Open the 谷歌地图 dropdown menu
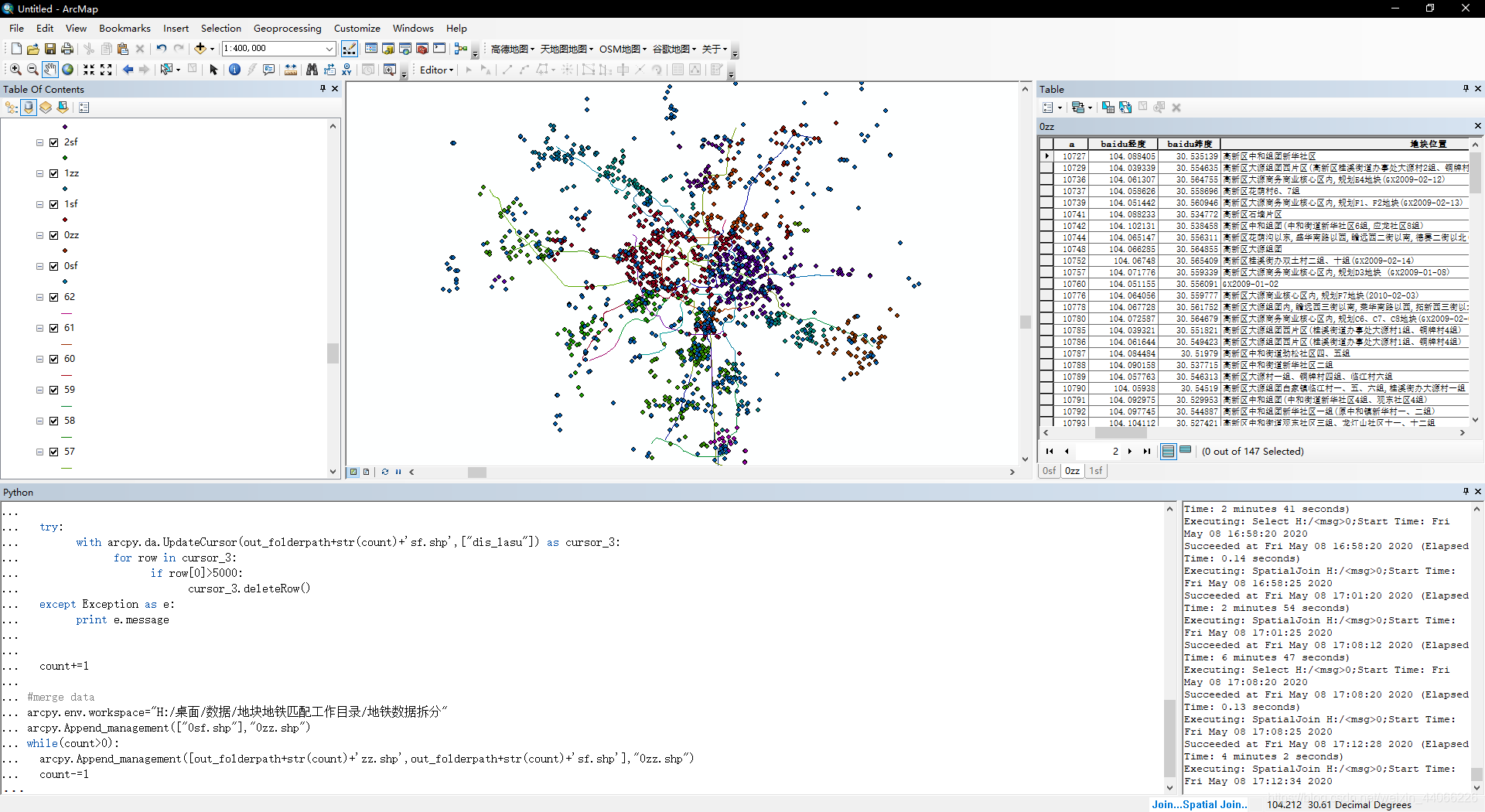1485x812 pixels. (x=674, y=49)
